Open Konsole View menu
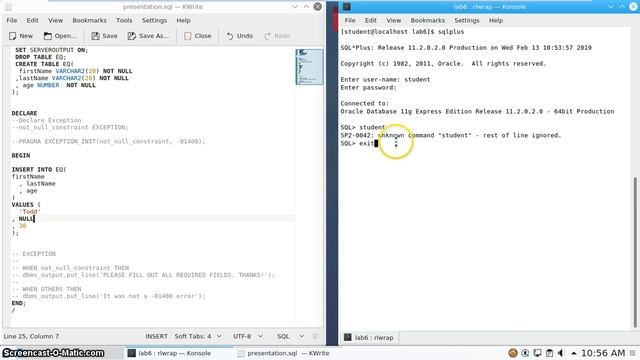 coord(393,20)
